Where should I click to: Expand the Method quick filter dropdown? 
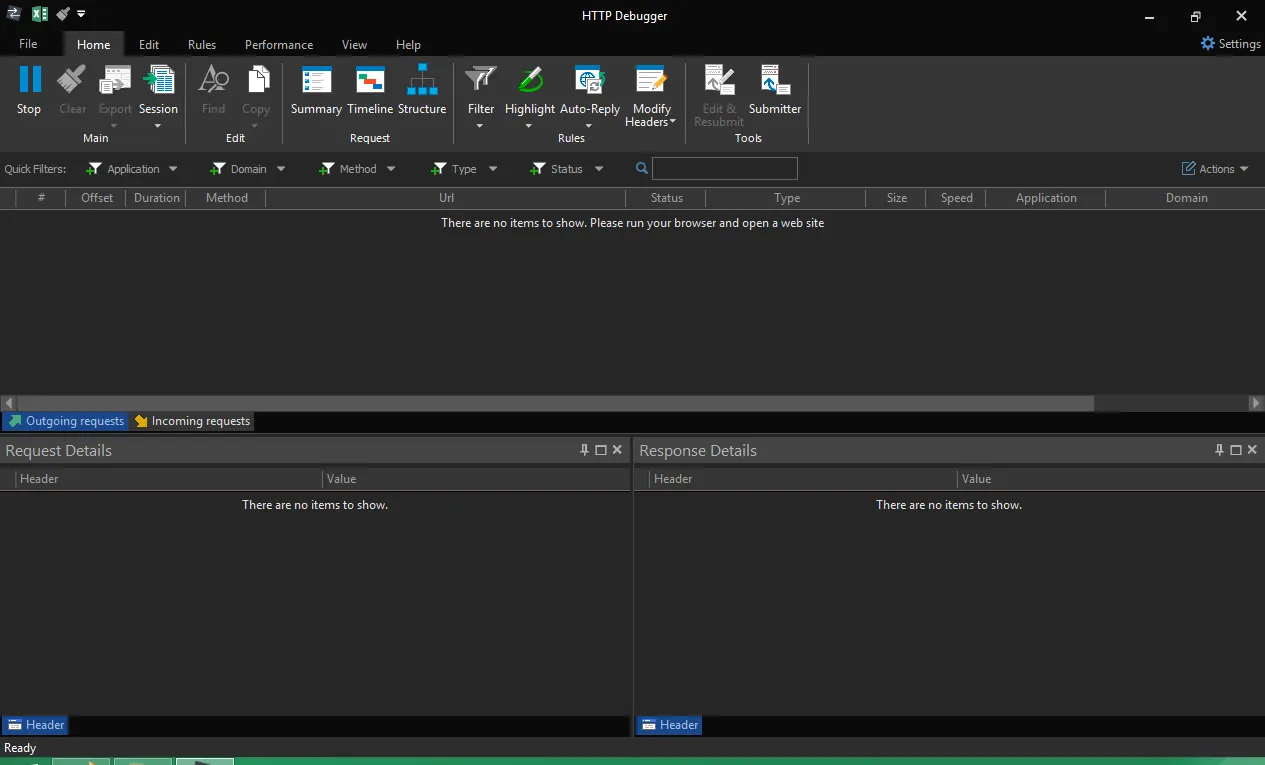[391, 169]
